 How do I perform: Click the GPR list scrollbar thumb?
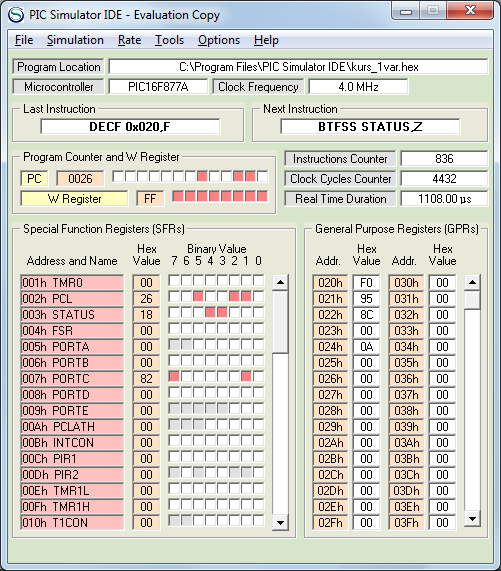pos(473,300)
